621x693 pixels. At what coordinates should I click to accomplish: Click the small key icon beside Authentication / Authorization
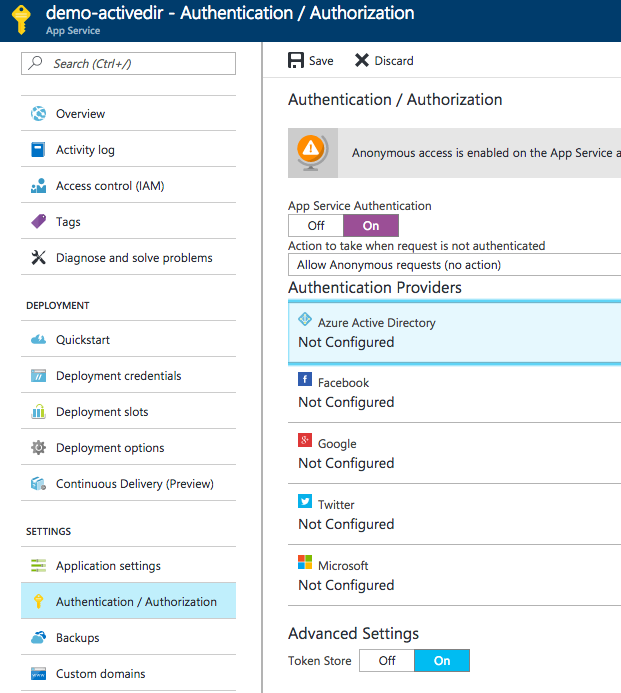[x=38, y=601]
